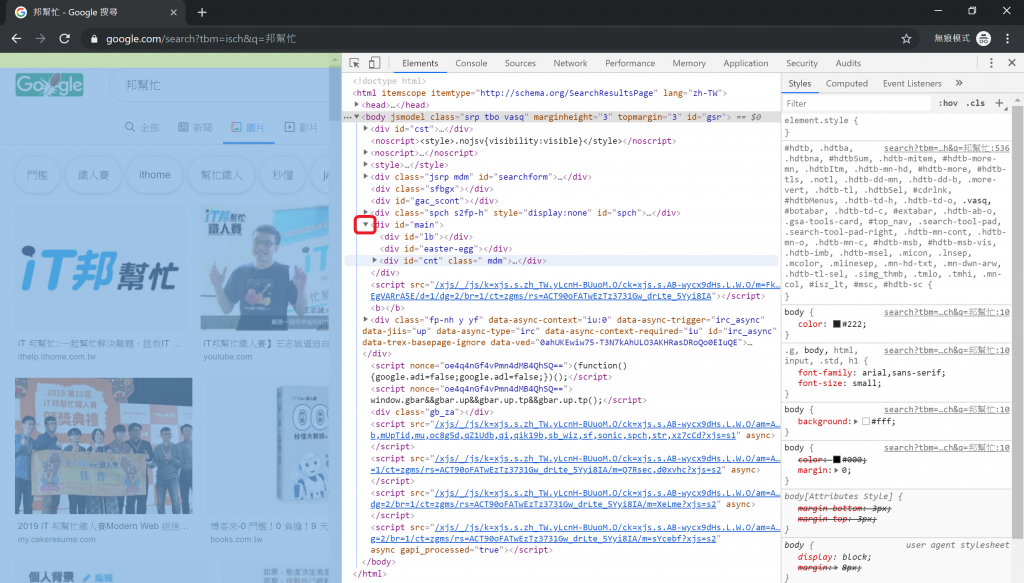Open the Application tab
The height and width of the screenshot is (583, 1024).
[x=745, y=63]
